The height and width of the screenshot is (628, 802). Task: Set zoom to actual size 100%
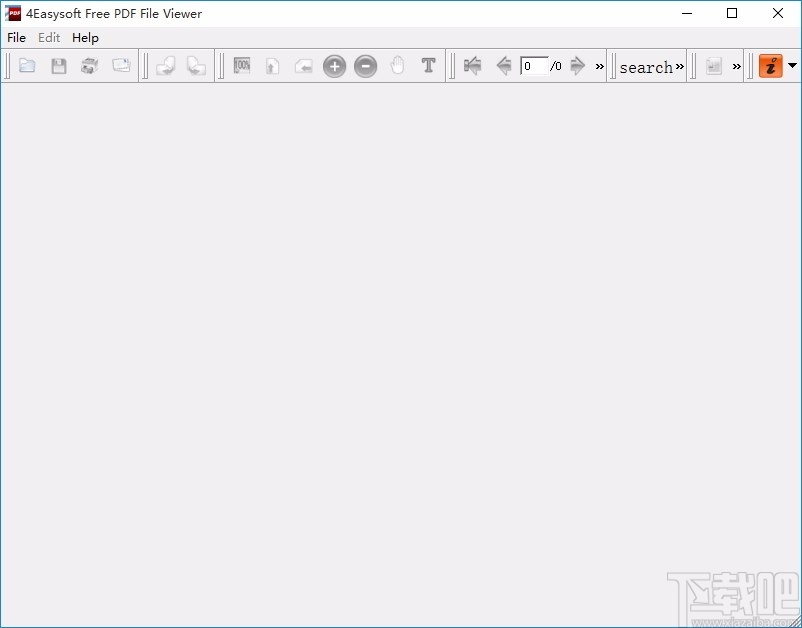(241, 66)
